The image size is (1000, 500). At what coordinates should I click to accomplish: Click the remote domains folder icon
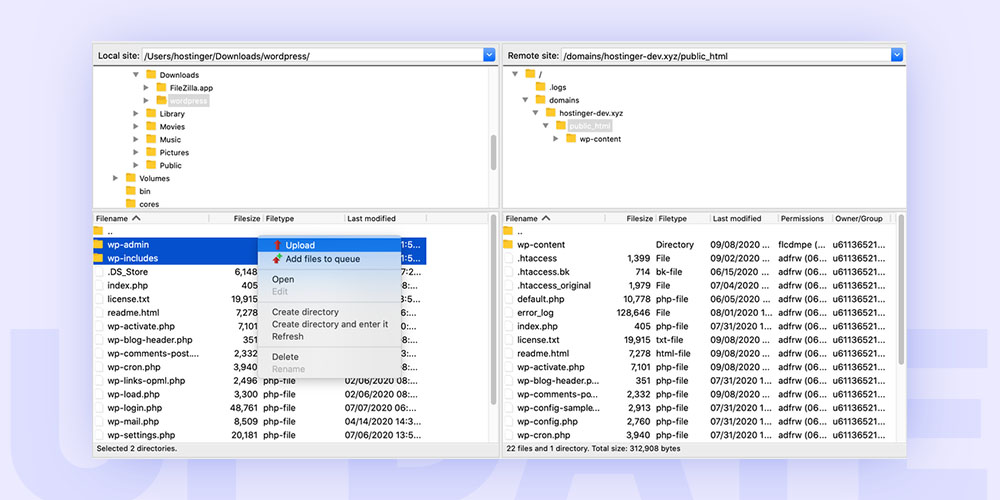[x=540, y=99]
